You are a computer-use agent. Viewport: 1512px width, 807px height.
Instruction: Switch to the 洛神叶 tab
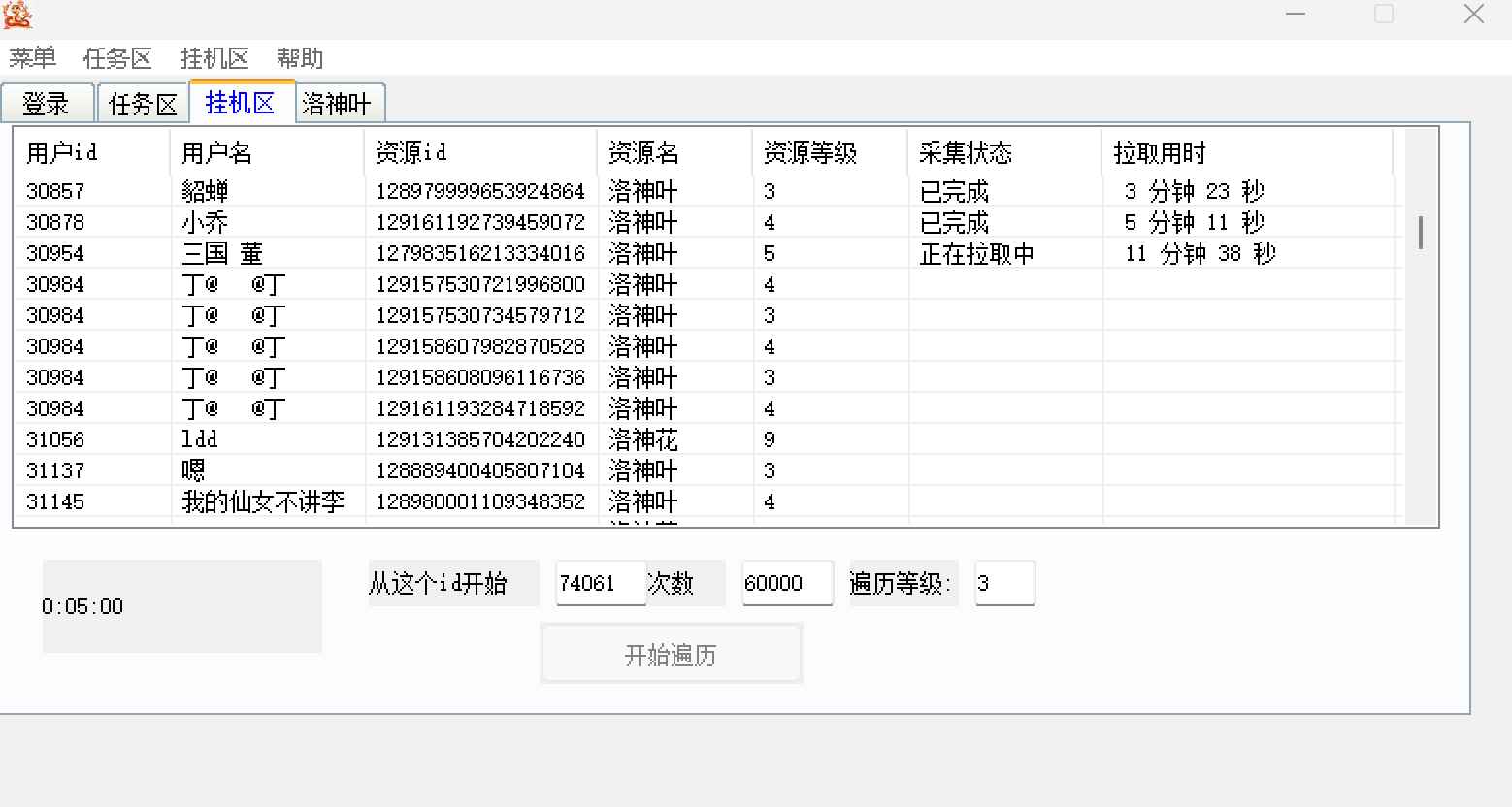340,103
